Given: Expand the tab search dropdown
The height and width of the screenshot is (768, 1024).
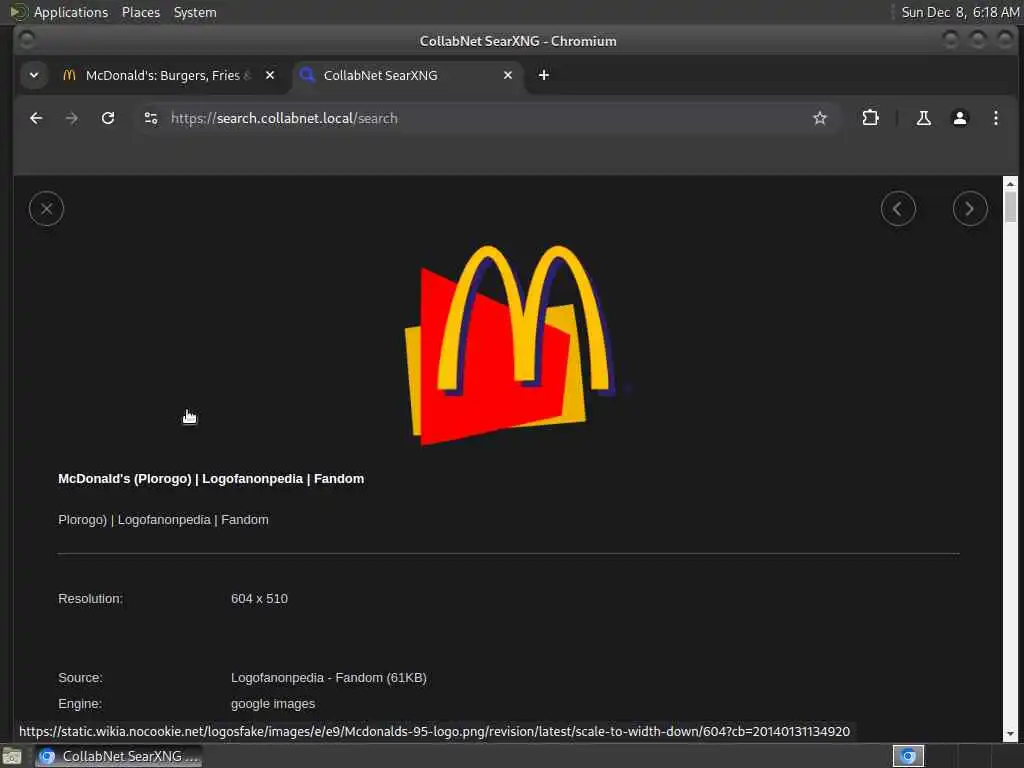Looking at the screenshot, I should point(34,75).
